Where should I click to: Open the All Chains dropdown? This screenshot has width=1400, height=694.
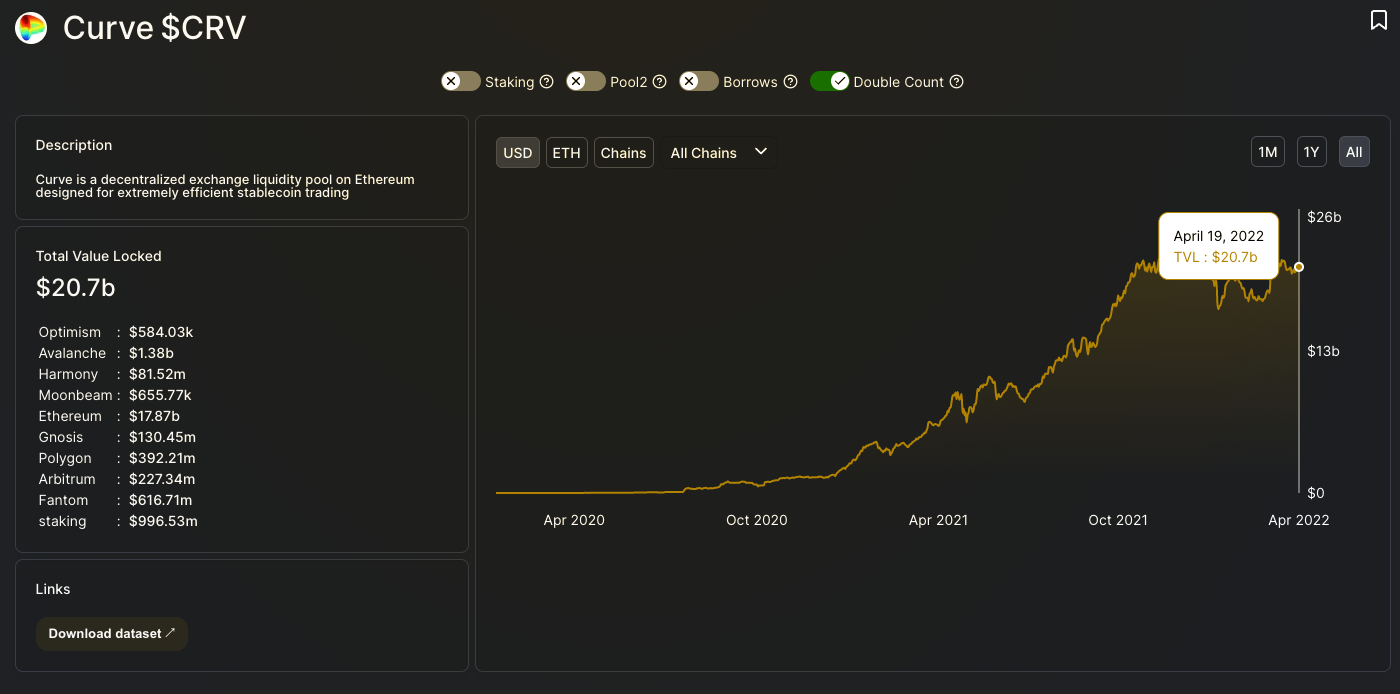[719, 152]
